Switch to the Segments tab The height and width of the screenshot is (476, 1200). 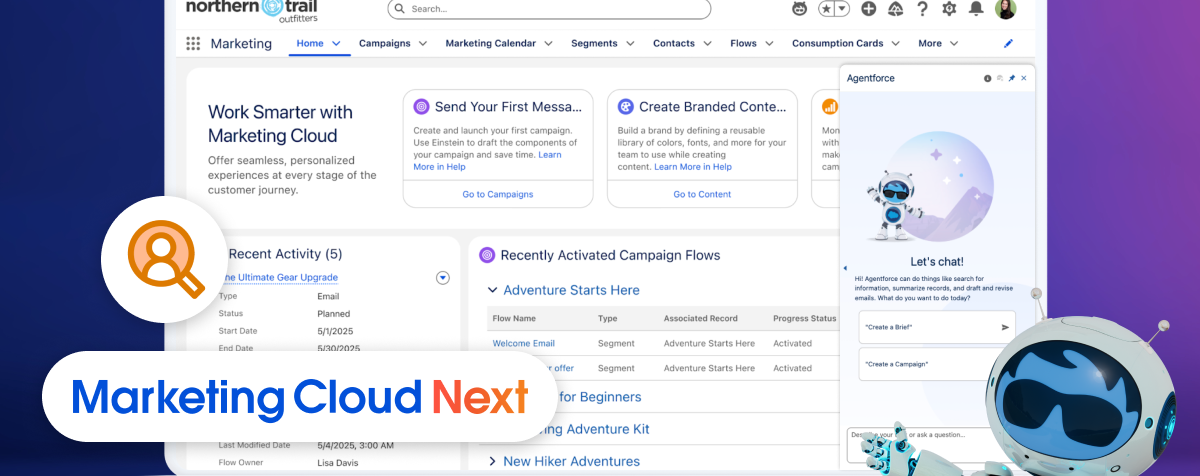tap(595, 44)
